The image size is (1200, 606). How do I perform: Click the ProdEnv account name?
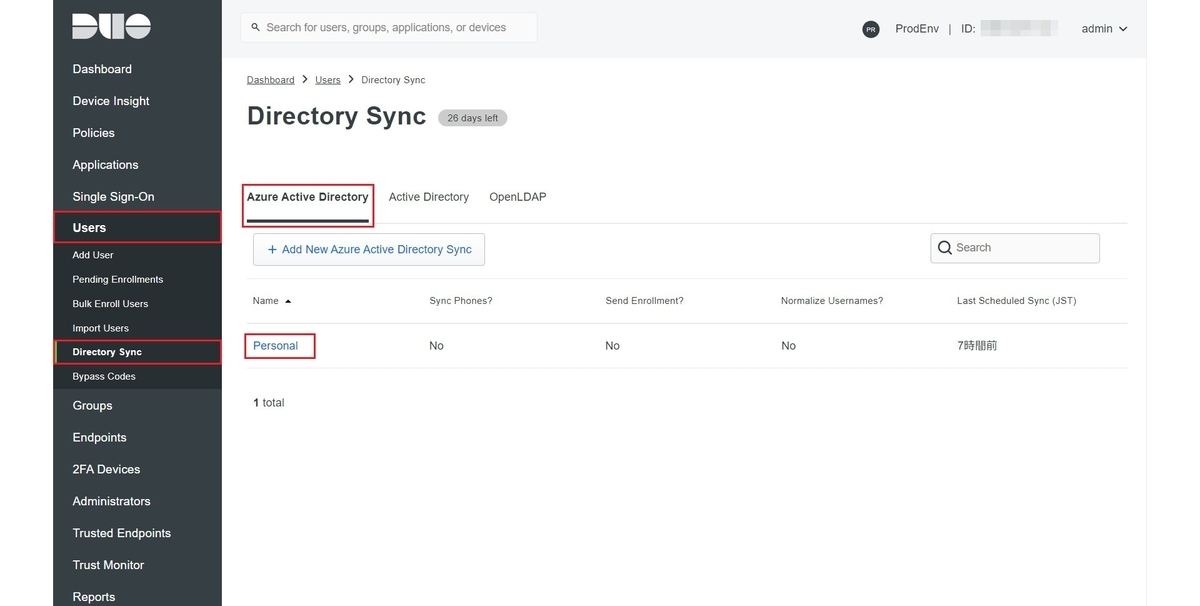click(917, 29)
